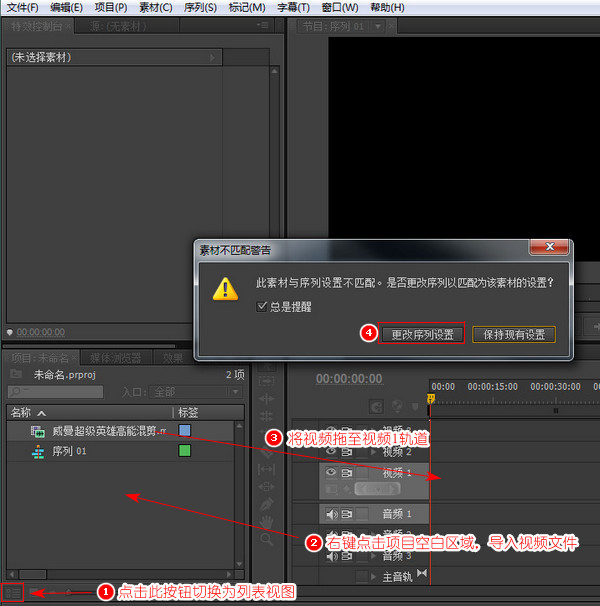Select the Zoom tool
Screen dimensions: 600x606
[x=266, y=539]
